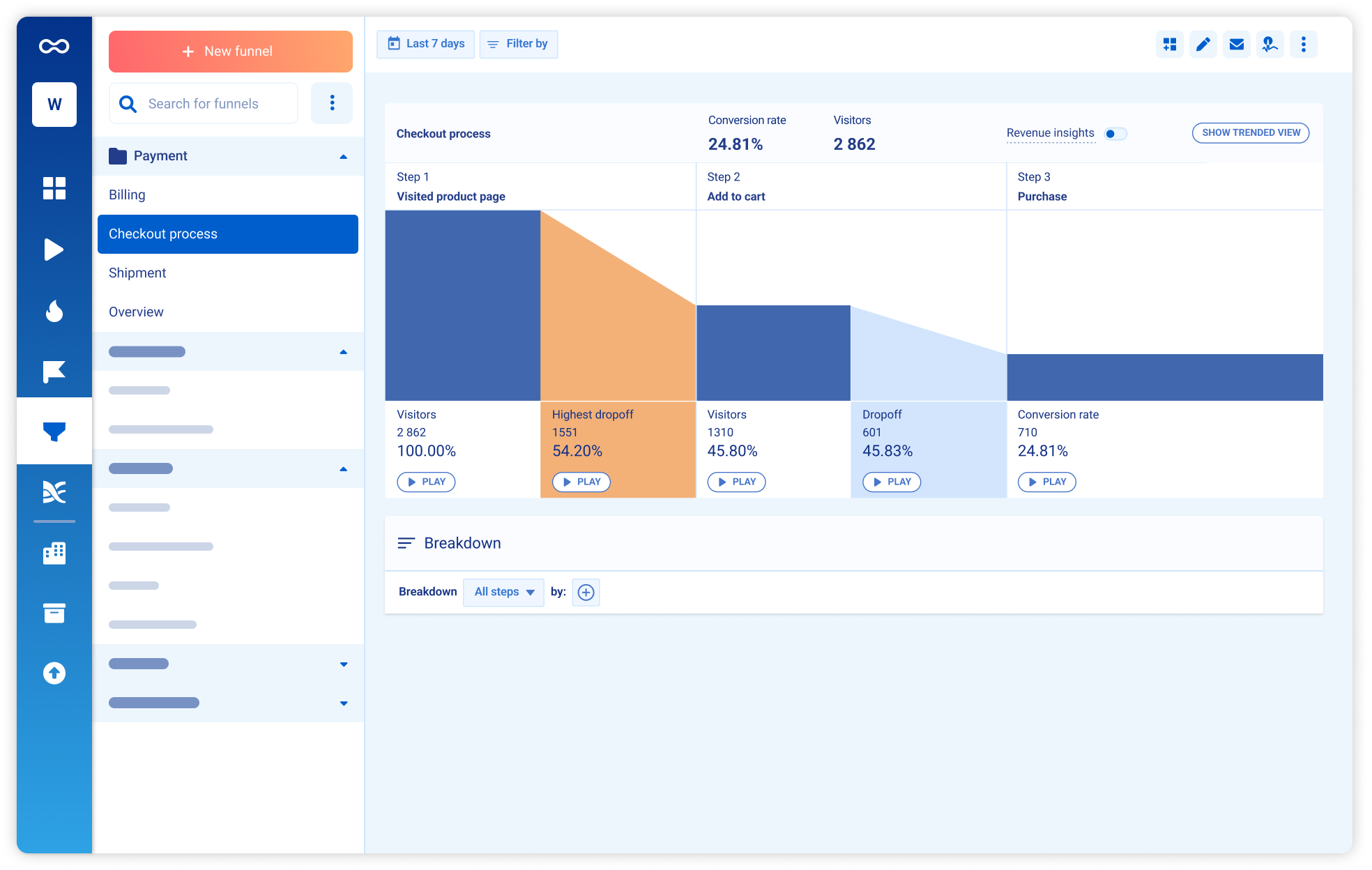
Task: Click the Search for funnels field
Action: pyautogui.click(x=203, y=104)
